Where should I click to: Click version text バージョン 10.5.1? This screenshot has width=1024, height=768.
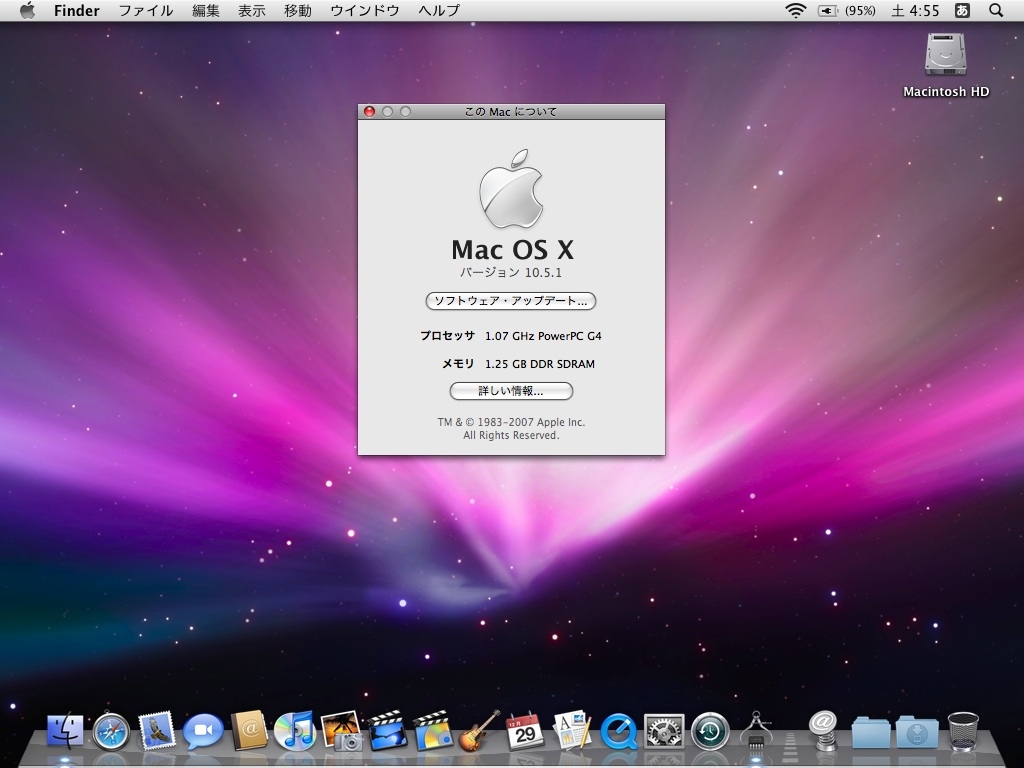[511, 272]
